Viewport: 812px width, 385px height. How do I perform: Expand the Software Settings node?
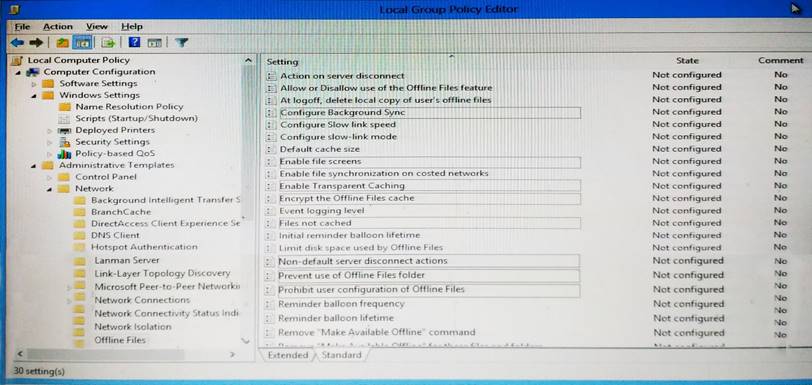coord(34,83)
